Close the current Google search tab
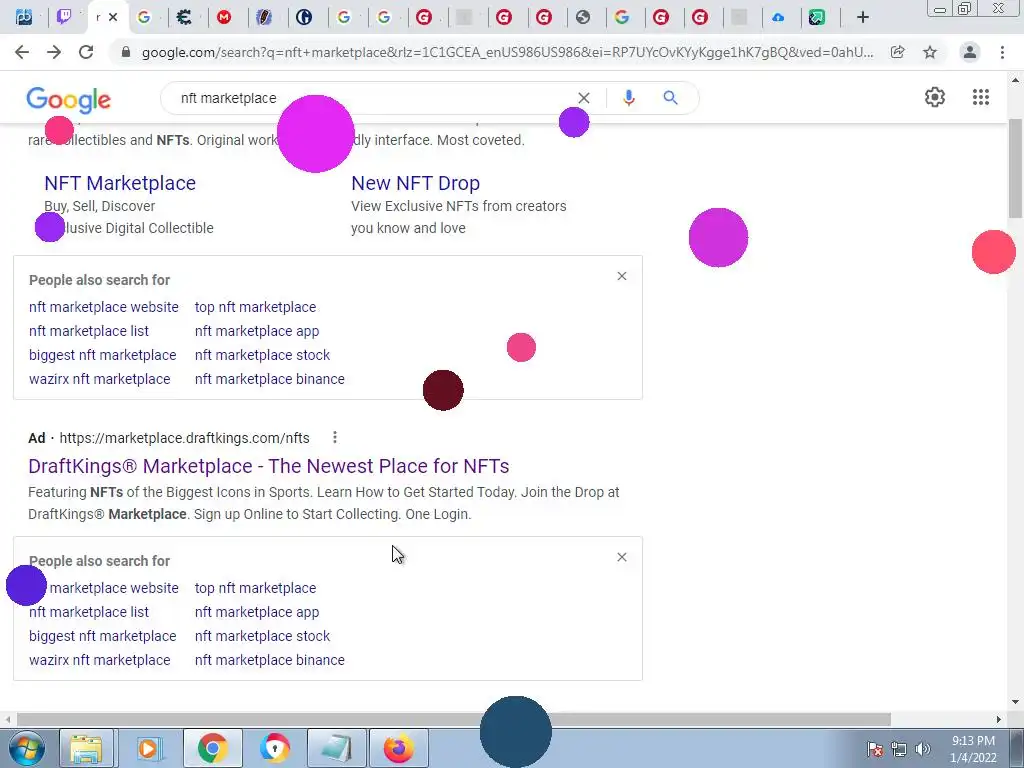This screenshot has height=768, width=1024. (x=113, y=18)
